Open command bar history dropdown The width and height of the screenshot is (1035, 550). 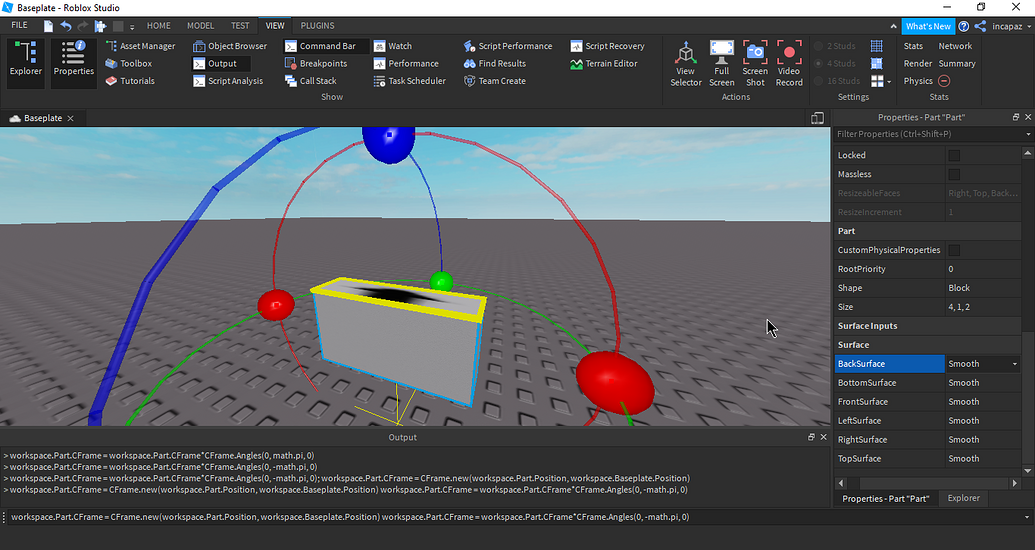coord(1027,517)
